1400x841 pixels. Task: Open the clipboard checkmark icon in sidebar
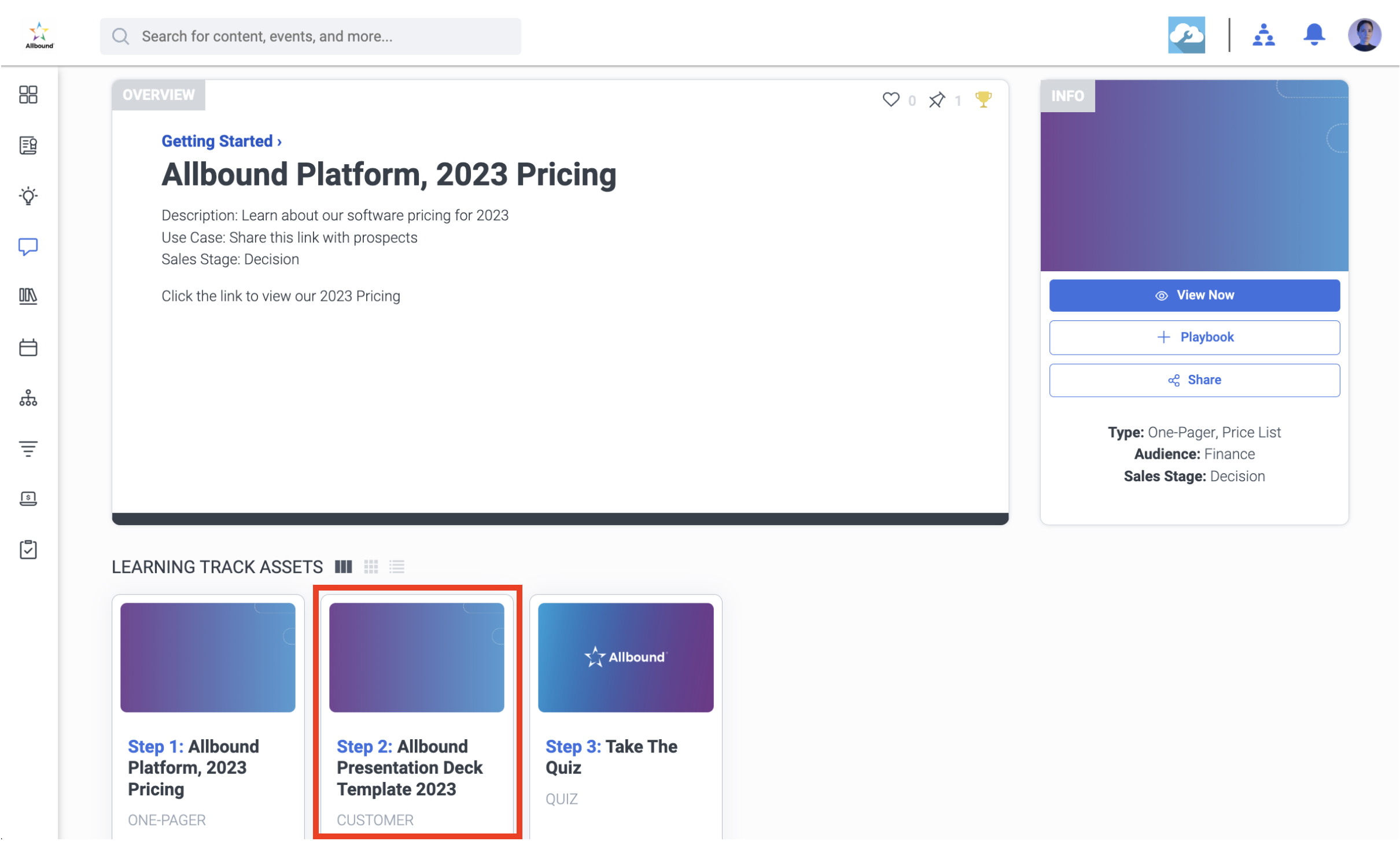(x=28, y=549)
